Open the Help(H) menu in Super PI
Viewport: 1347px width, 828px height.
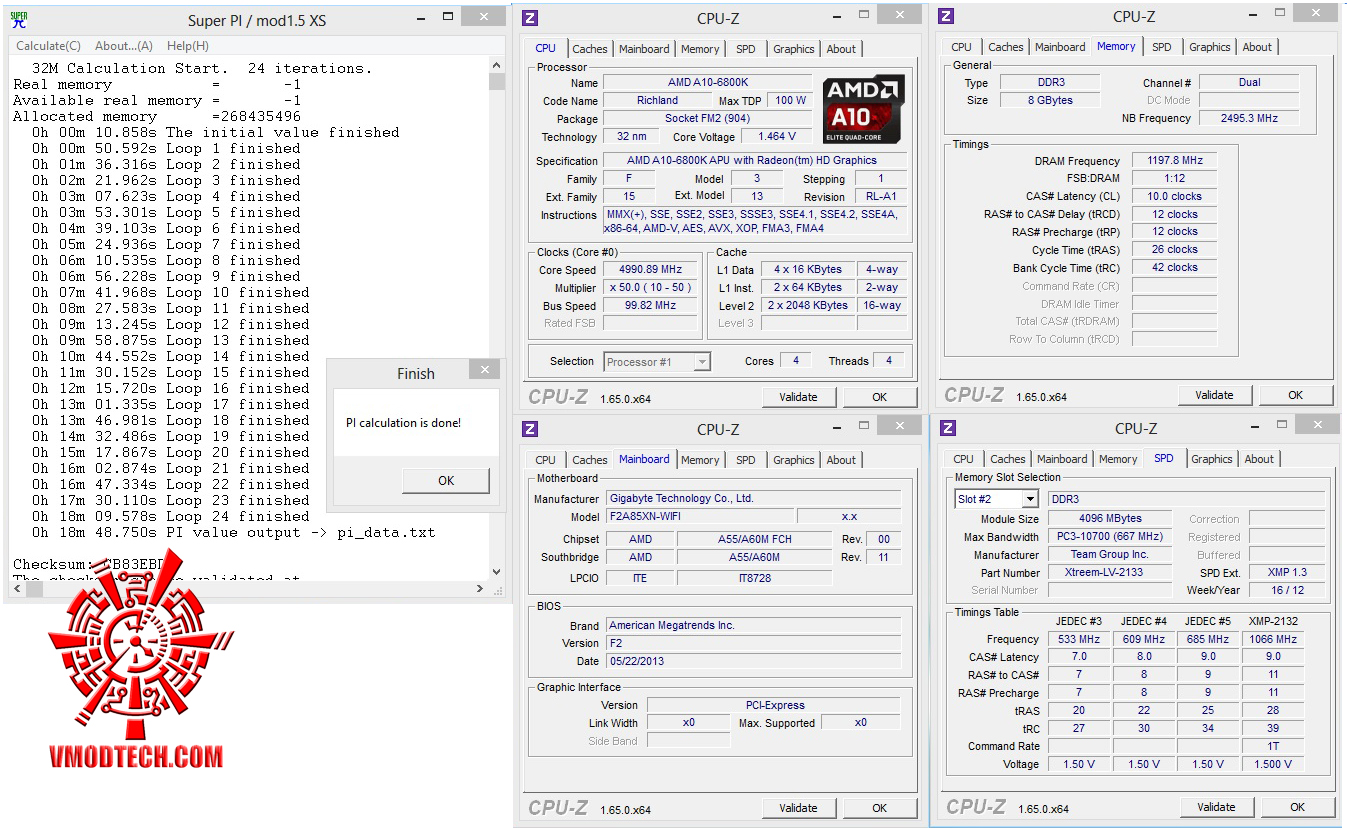coord(188,46)
